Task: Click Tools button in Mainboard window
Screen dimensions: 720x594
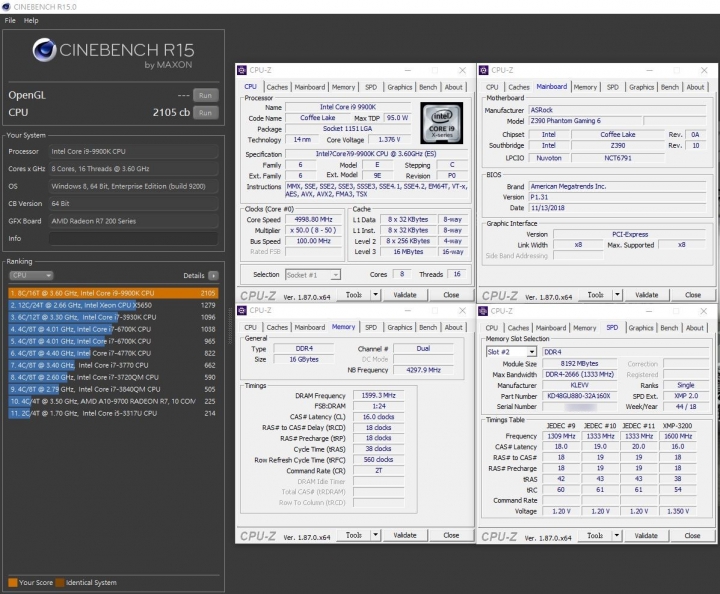Action: 595,295
